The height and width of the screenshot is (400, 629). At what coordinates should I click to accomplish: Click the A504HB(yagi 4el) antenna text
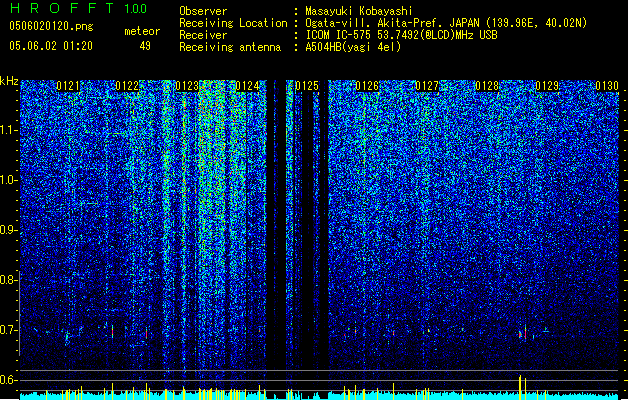click(x=353, y=47)
